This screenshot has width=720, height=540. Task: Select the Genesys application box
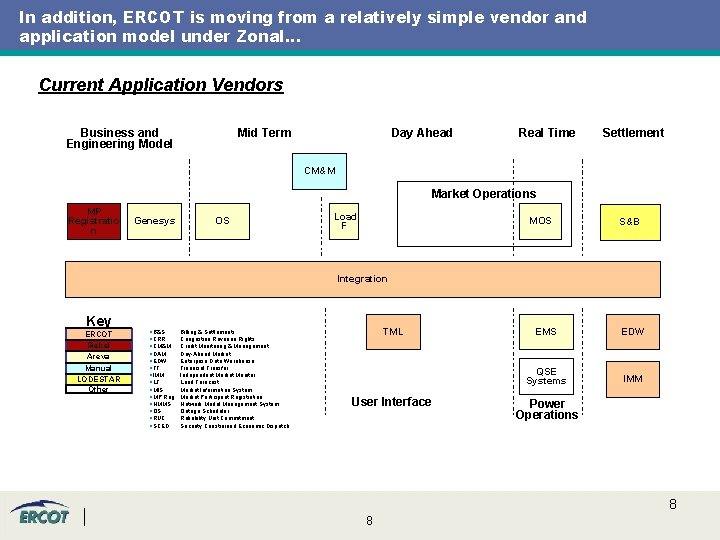point(154,221)
